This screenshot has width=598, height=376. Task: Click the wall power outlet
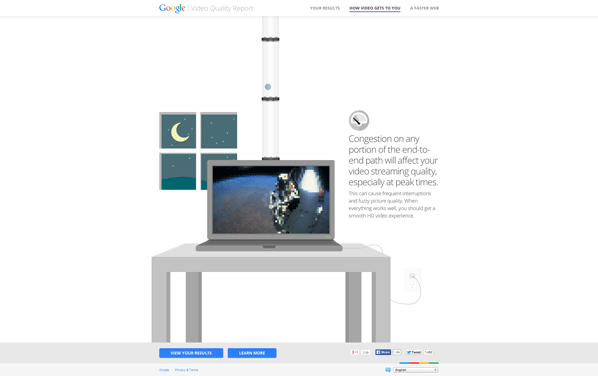pyautogui.click(x=412, y=280)
